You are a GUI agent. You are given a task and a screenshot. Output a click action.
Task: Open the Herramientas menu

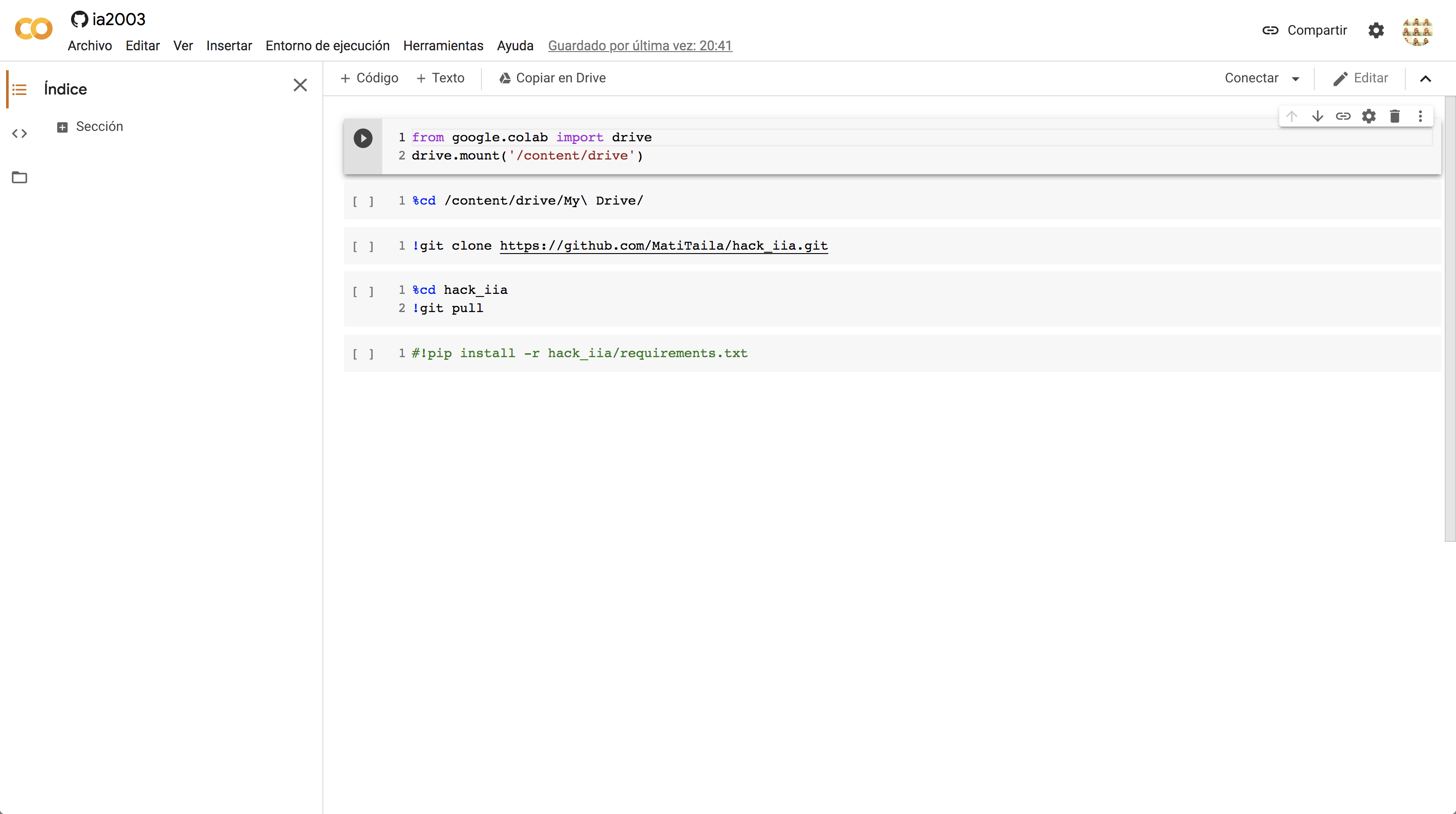point(443,45)
